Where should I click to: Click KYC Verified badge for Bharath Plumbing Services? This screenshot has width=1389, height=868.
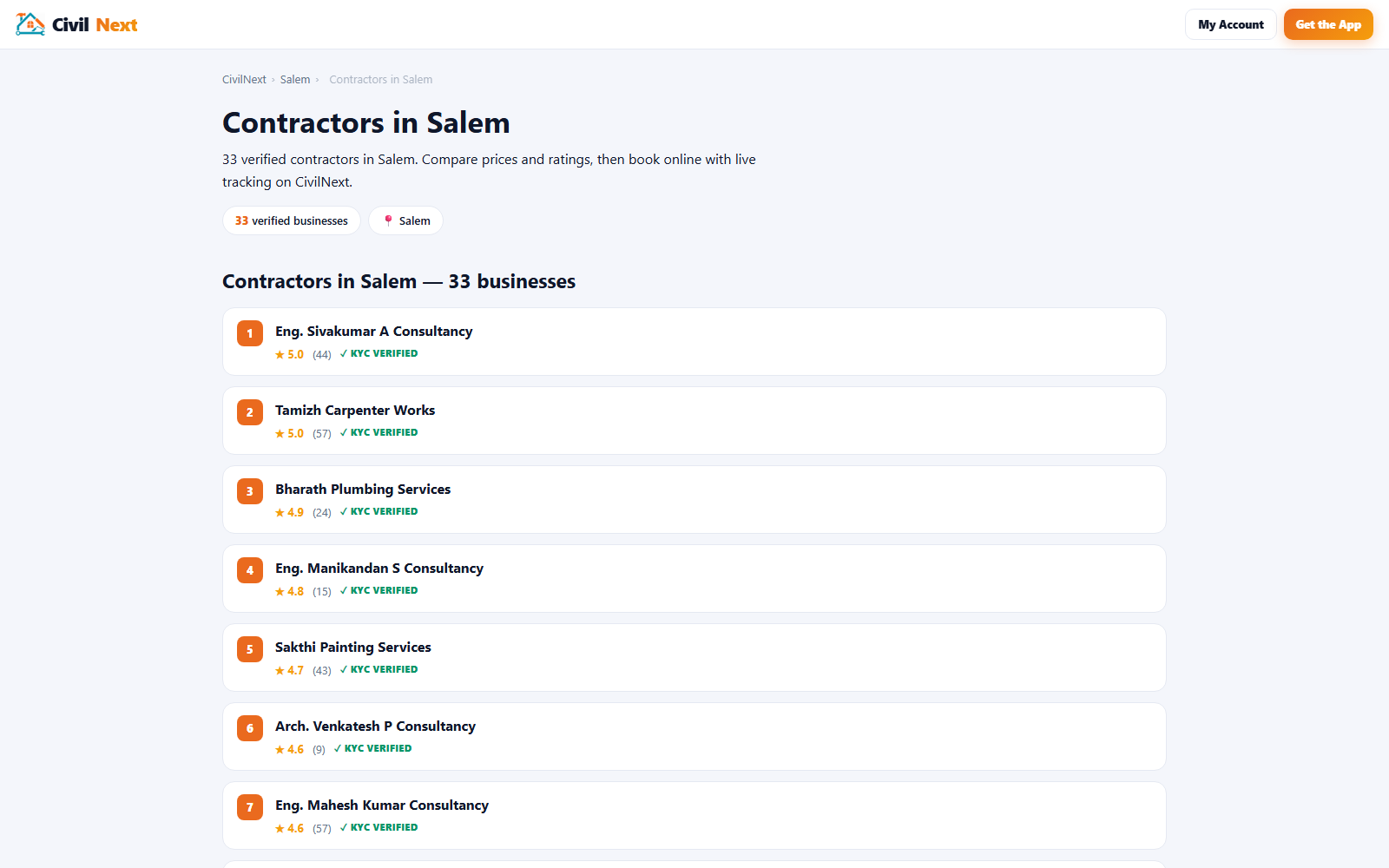tap(379, 511)
